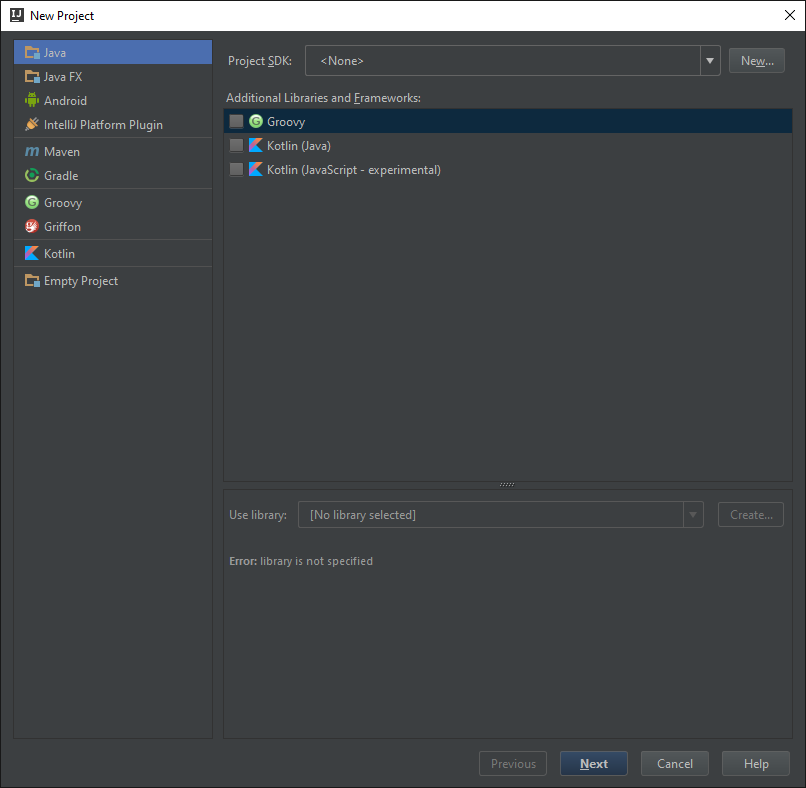Click the Empty Project folder icon
Screen dimensions: 806x788
pyautogui.click(x=32, y=281)
